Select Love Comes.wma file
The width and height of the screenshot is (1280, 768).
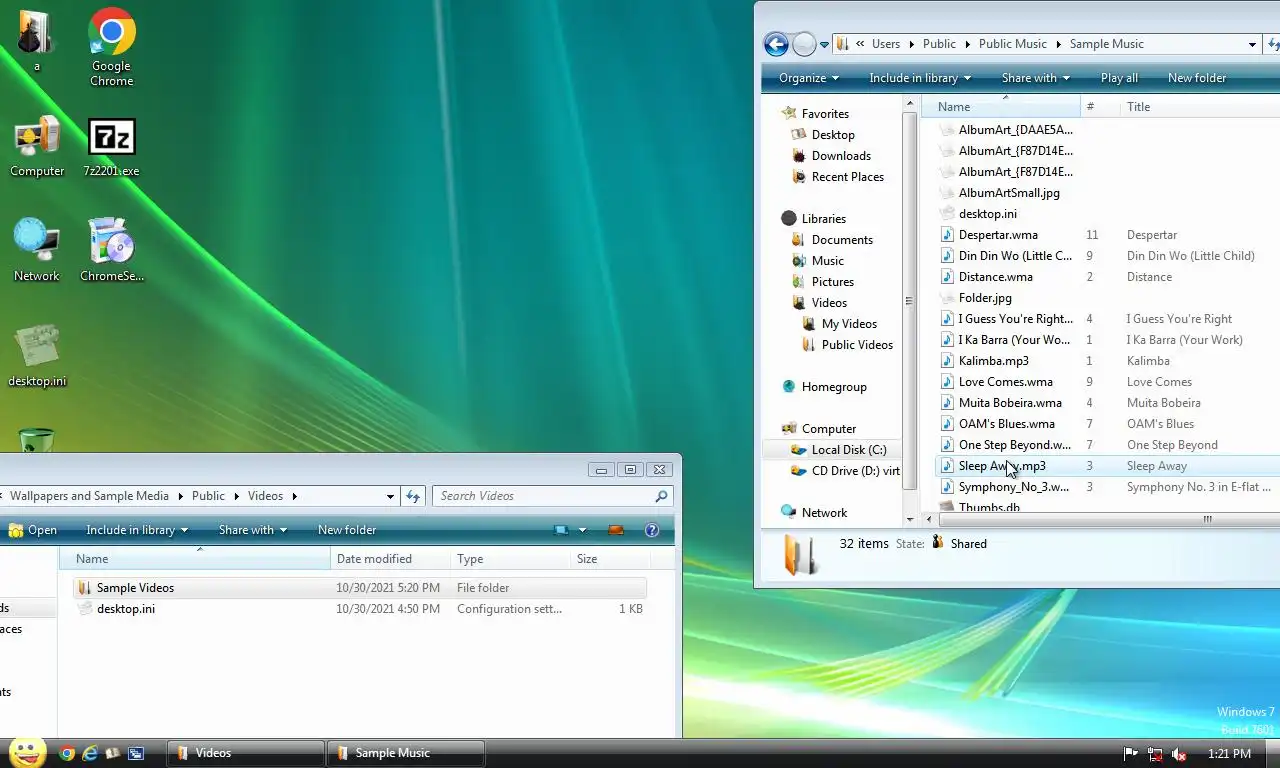(x=1005, y=382)
